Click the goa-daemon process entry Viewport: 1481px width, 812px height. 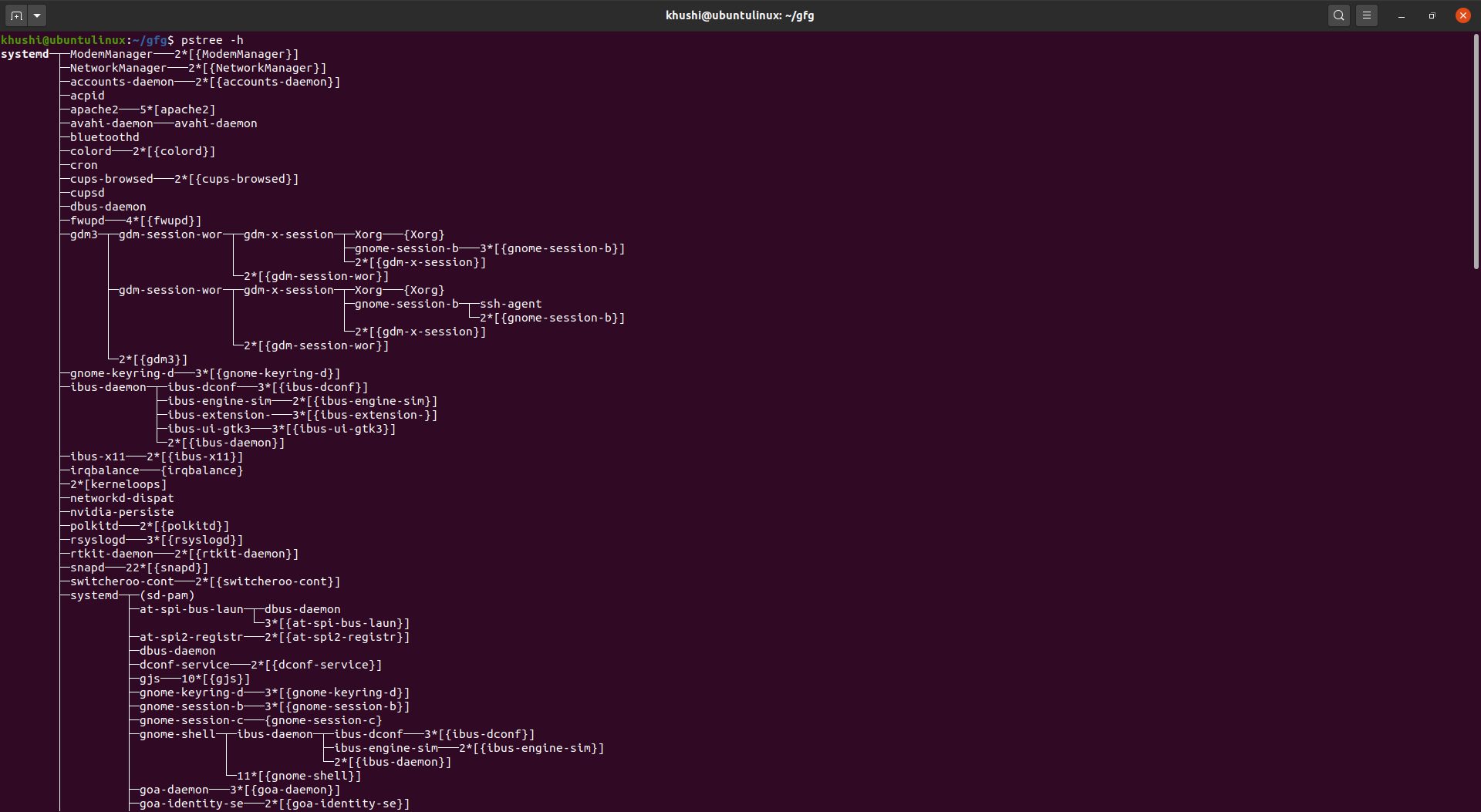[174, 790]
